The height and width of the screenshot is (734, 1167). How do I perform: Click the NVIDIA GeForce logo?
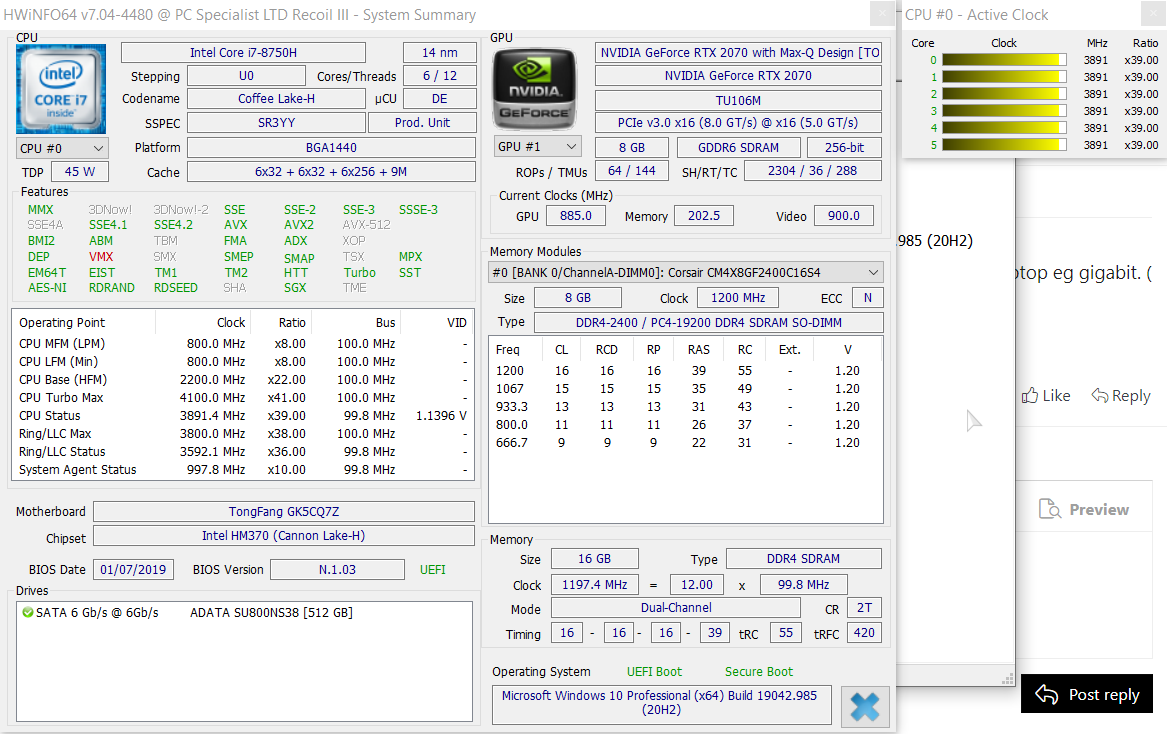click(x=535, y=89)
